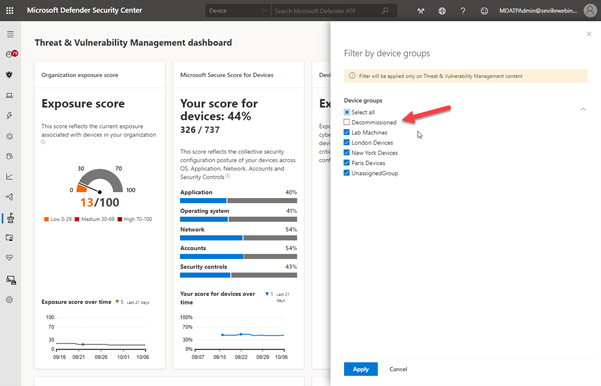
Task: Close the filter panel with X
Action: [589, 34]
